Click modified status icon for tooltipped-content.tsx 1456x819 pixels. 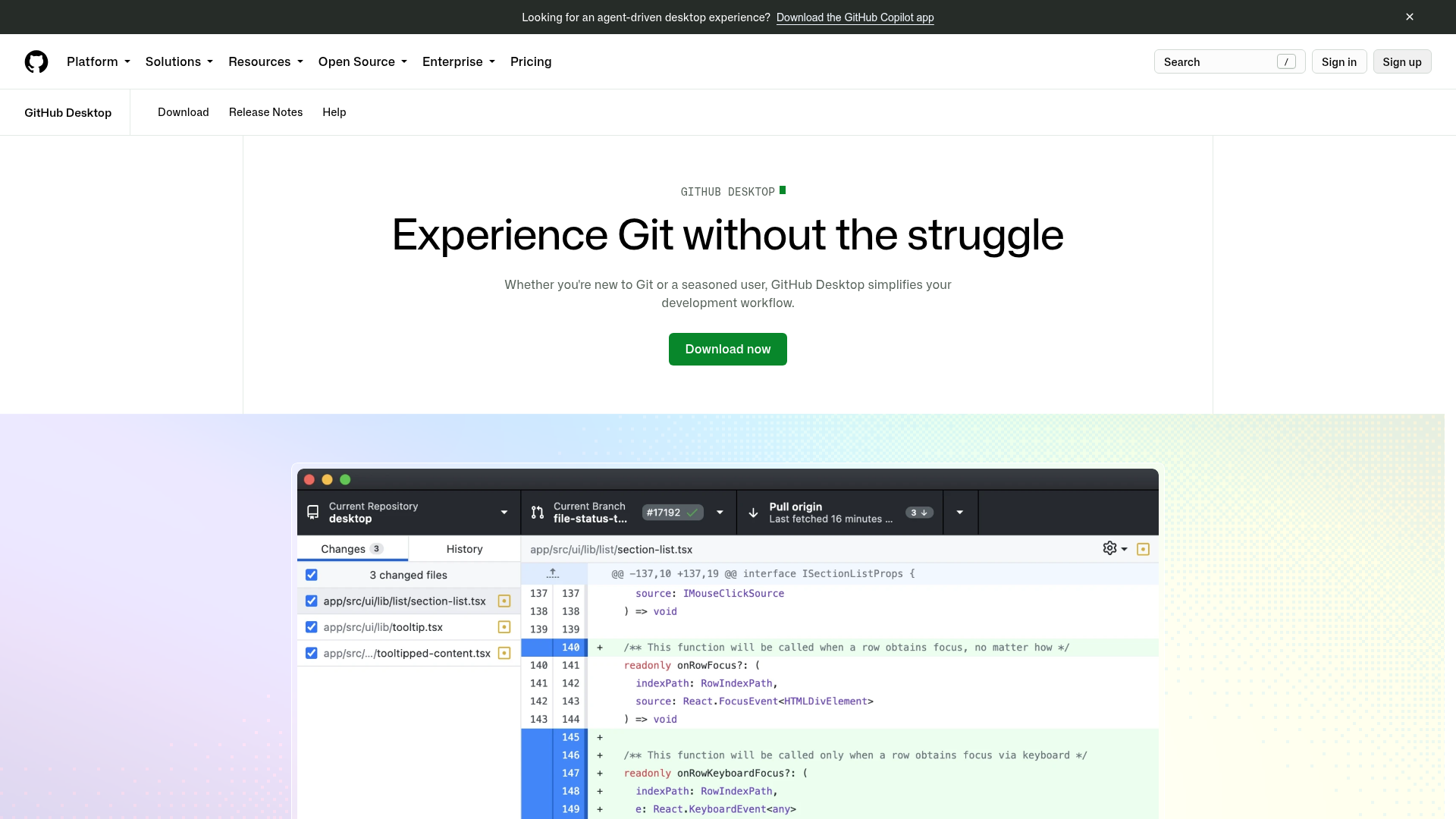(x=504, y=653)
